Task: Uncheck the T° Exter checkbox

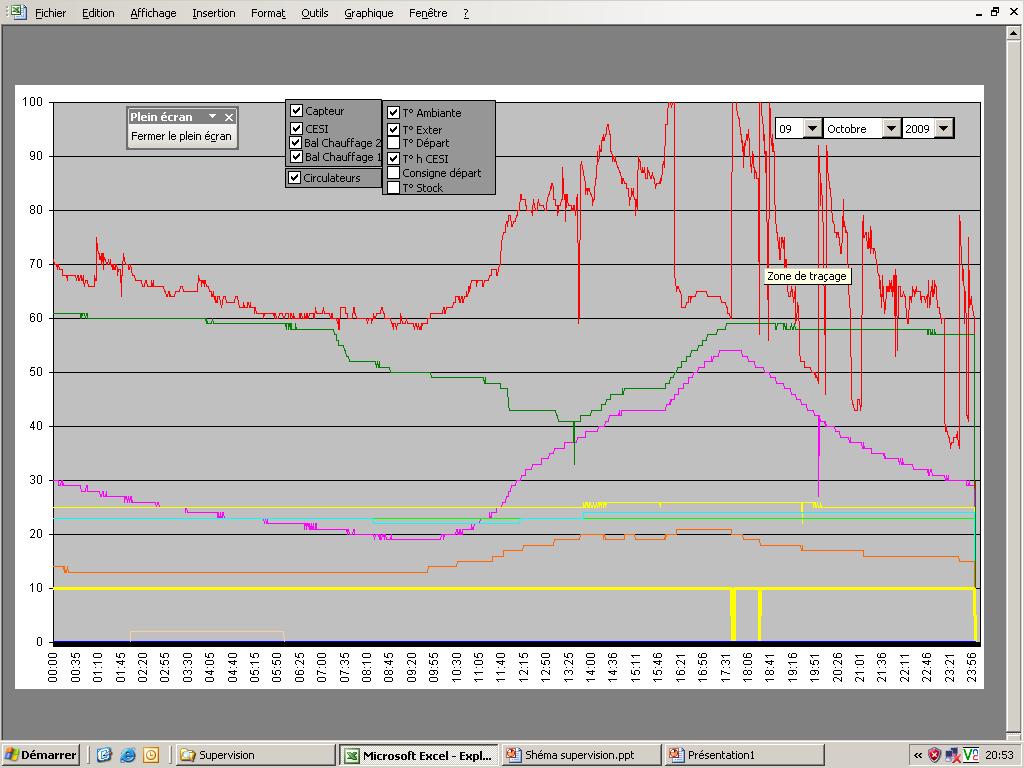Action: tap(393, 129)
